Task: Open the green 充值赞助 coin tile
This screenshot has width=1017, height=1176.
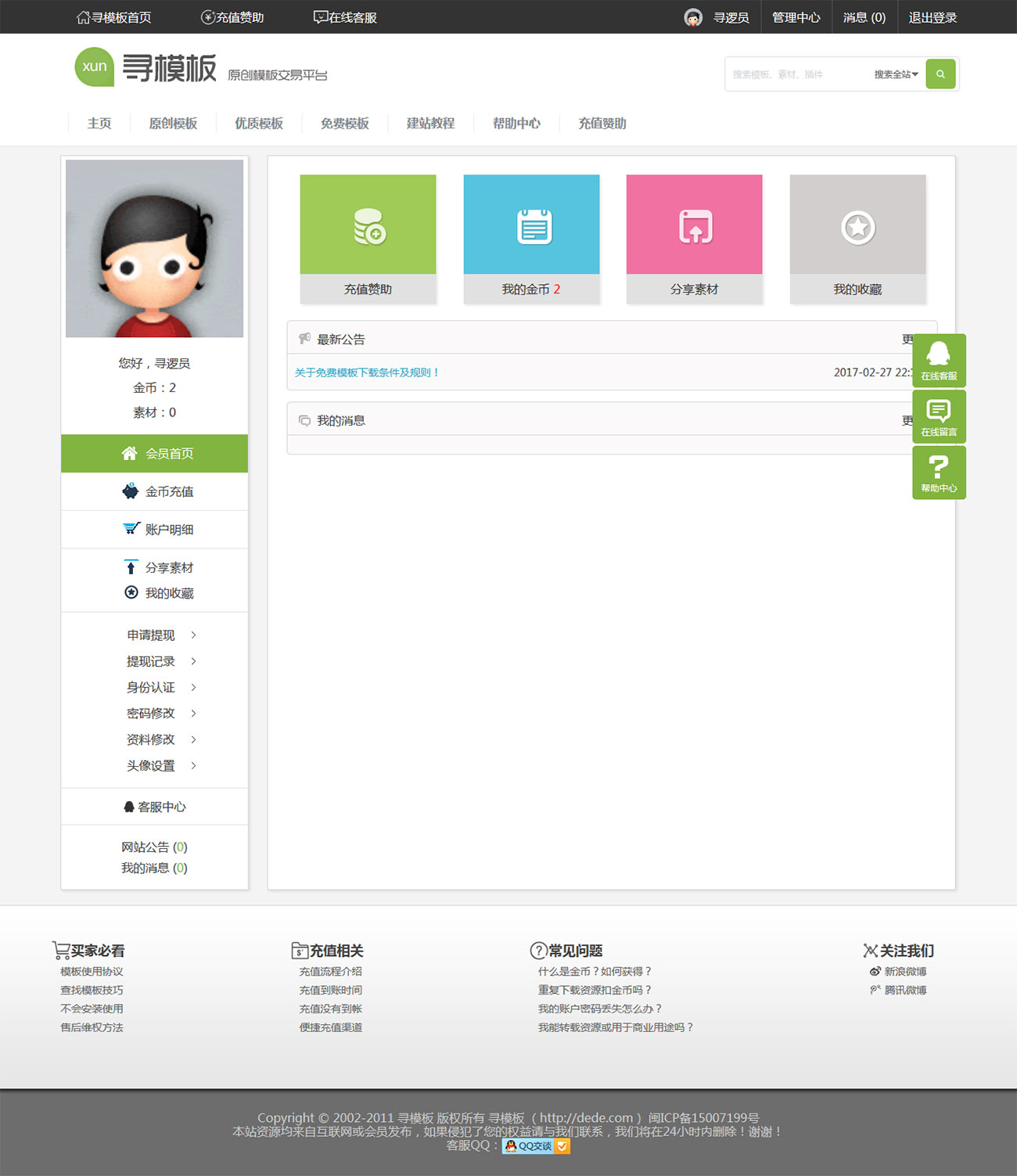Action: click(368, 225)
